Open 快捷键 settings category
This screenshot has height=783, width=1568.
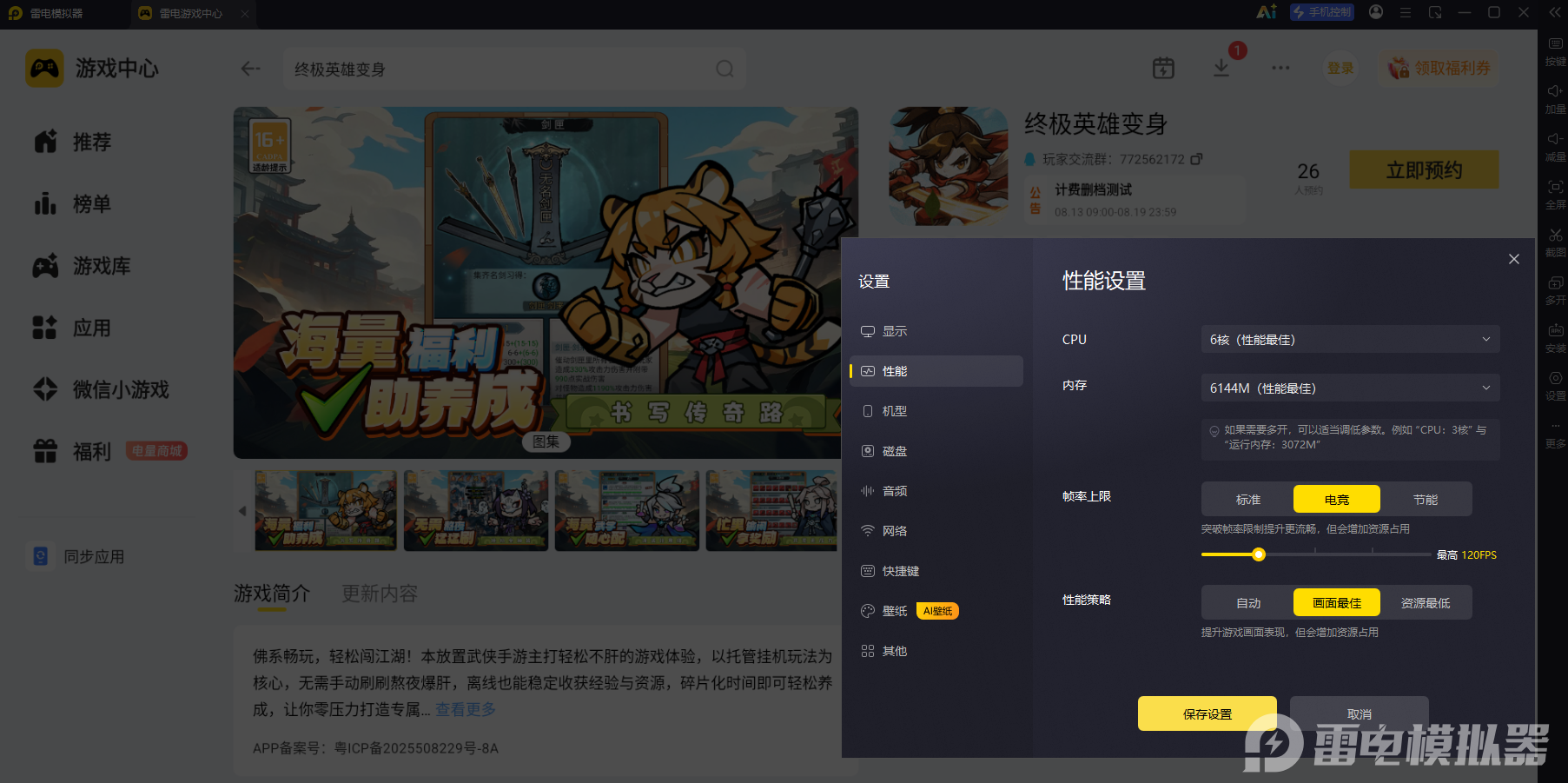tap(936, 571)
